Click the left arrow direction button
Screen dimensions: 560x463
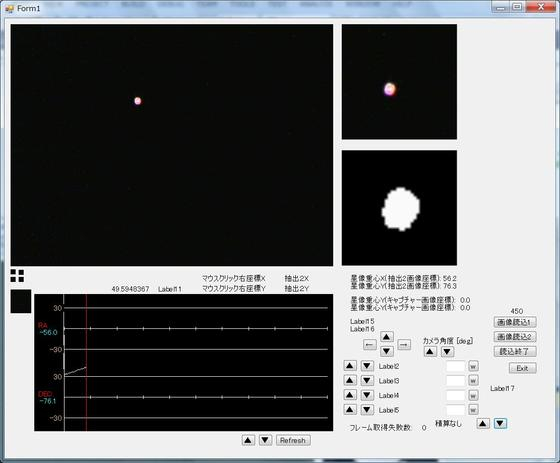pos(370,344)
